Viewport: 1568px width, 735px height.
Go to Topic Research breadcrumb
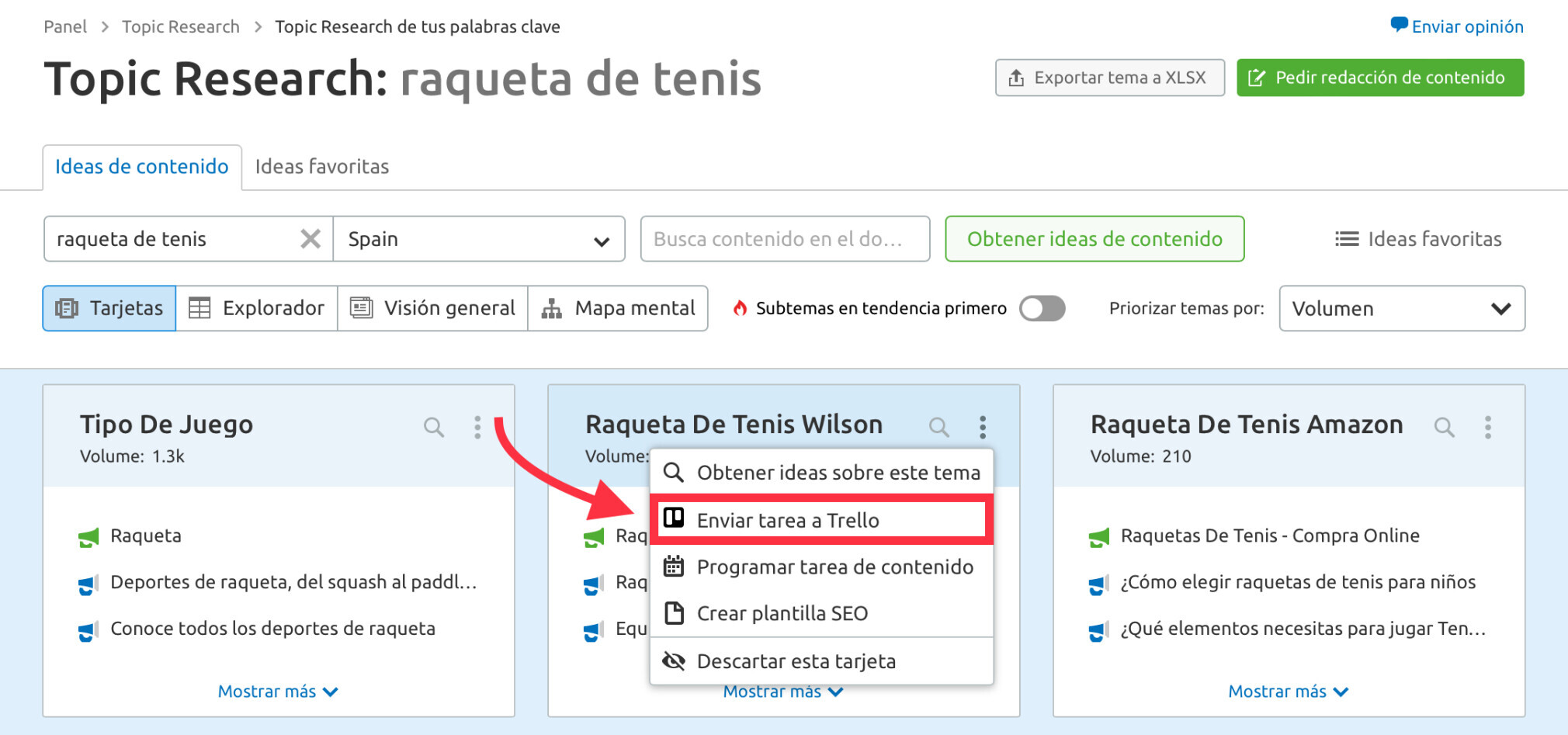181,26
